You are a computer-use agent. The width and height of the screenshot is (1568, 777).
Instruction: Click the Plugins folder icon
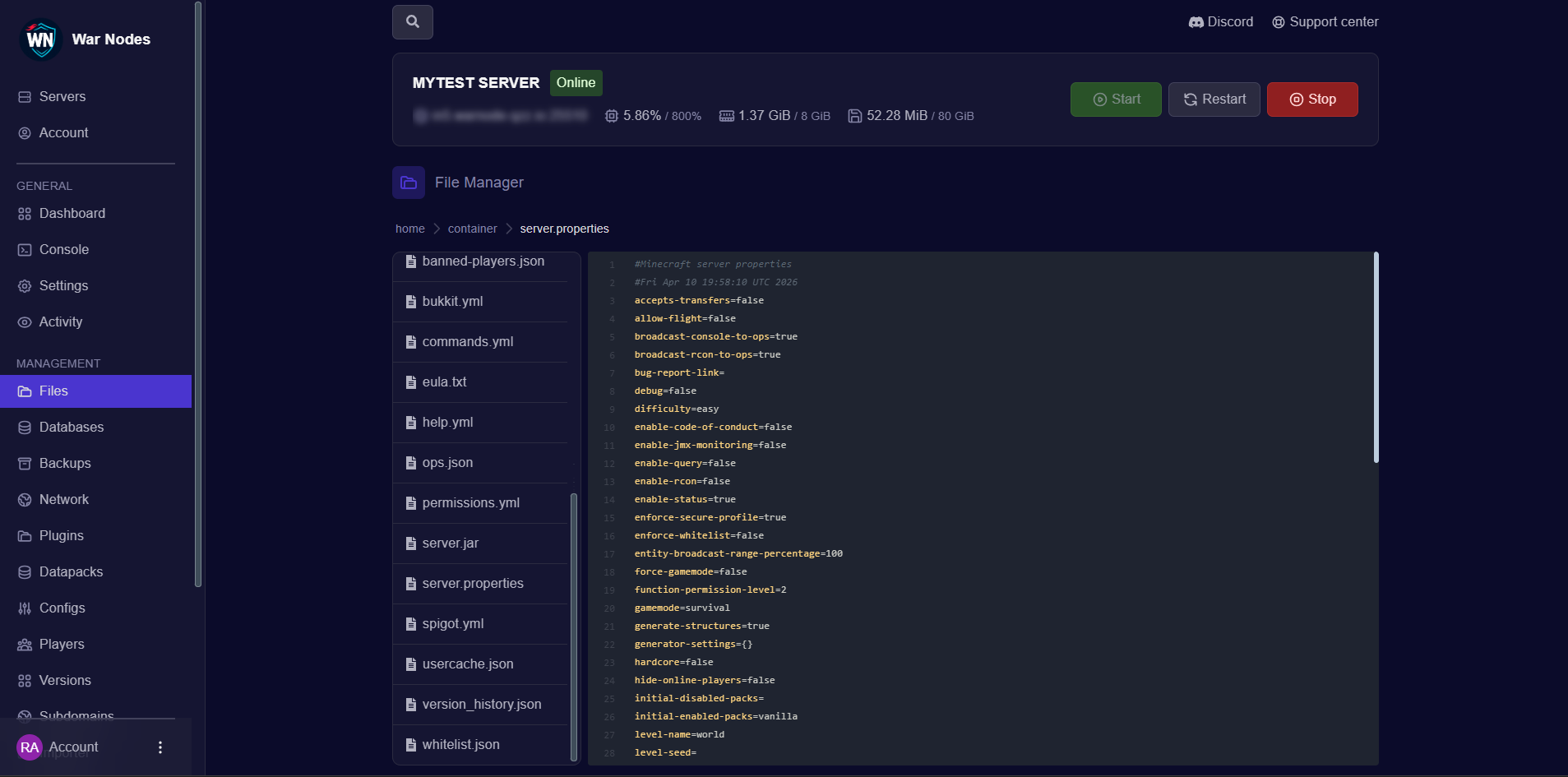[25, 536]
